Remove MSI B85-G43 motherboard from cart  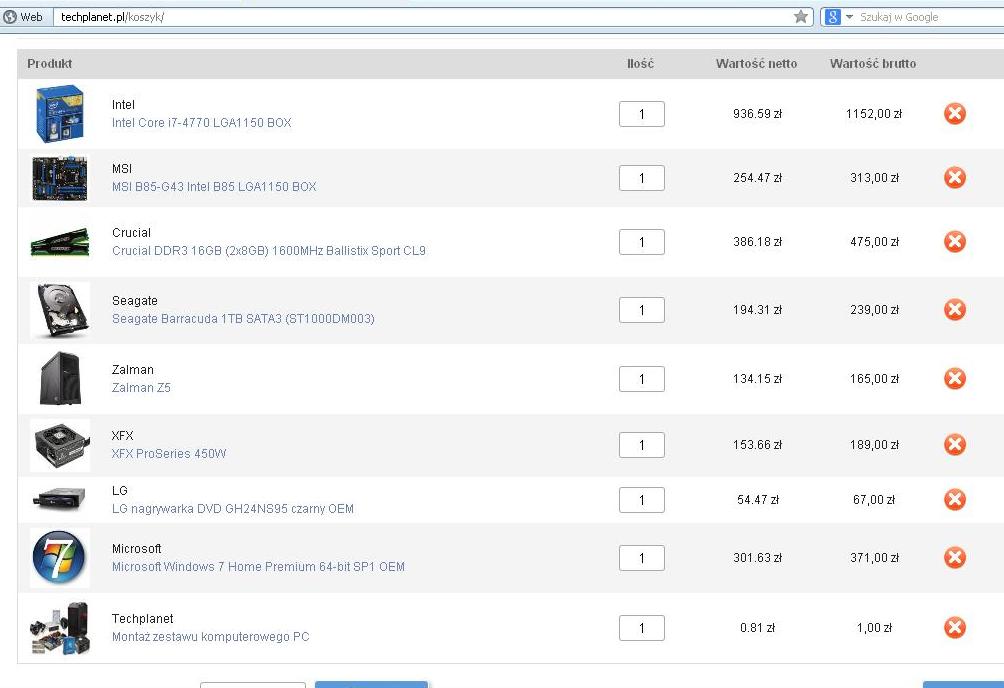954,177
